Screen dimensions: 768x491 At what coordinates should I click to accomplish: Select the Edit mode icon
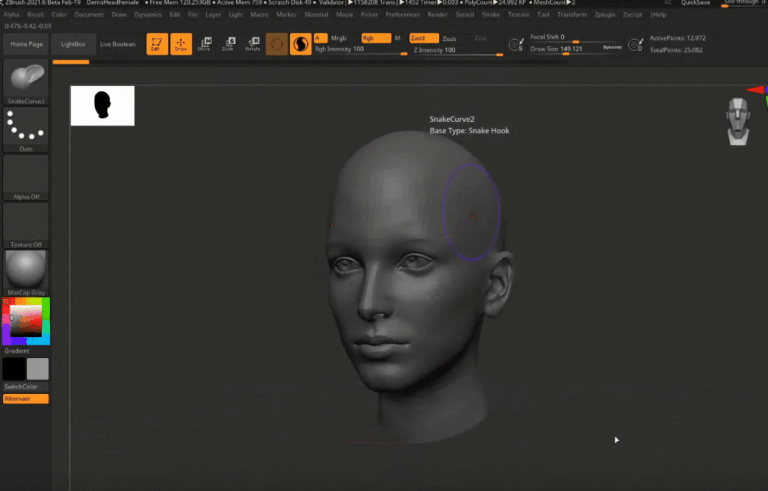tap(157, 44)
